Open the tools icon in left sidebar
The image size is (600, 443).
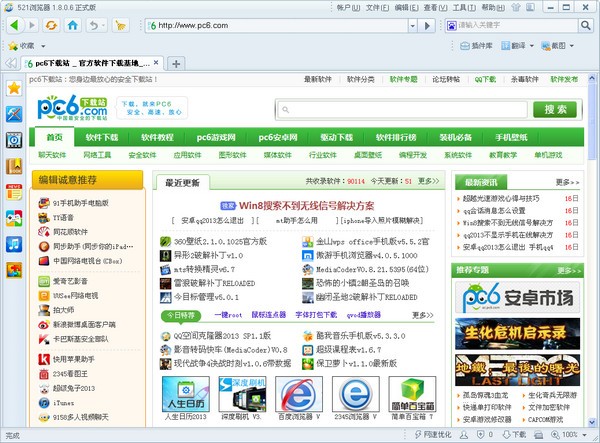tap(14, 114)
